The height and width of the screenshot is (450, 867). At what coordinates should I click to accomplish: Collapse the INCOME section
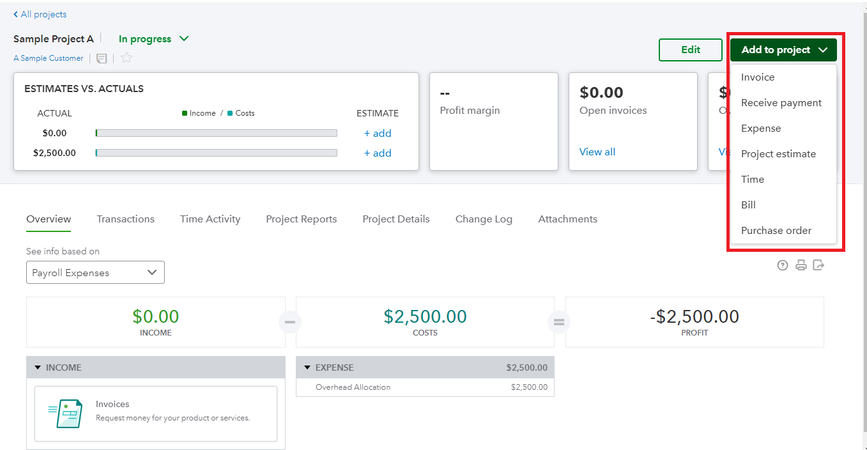[38, 368]
